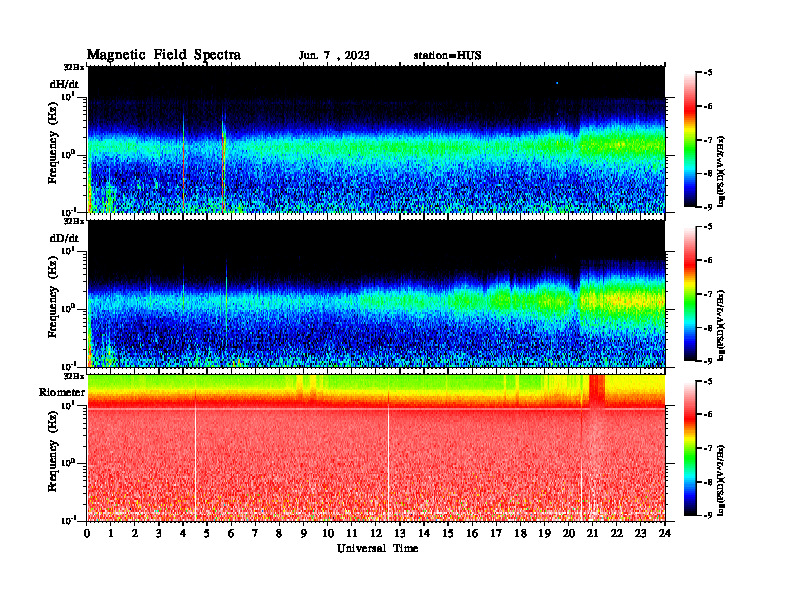The height and width of the screenshot is (612, 792).
Task: Click hour tick label '18' on time axis
Action: point(520,533)
